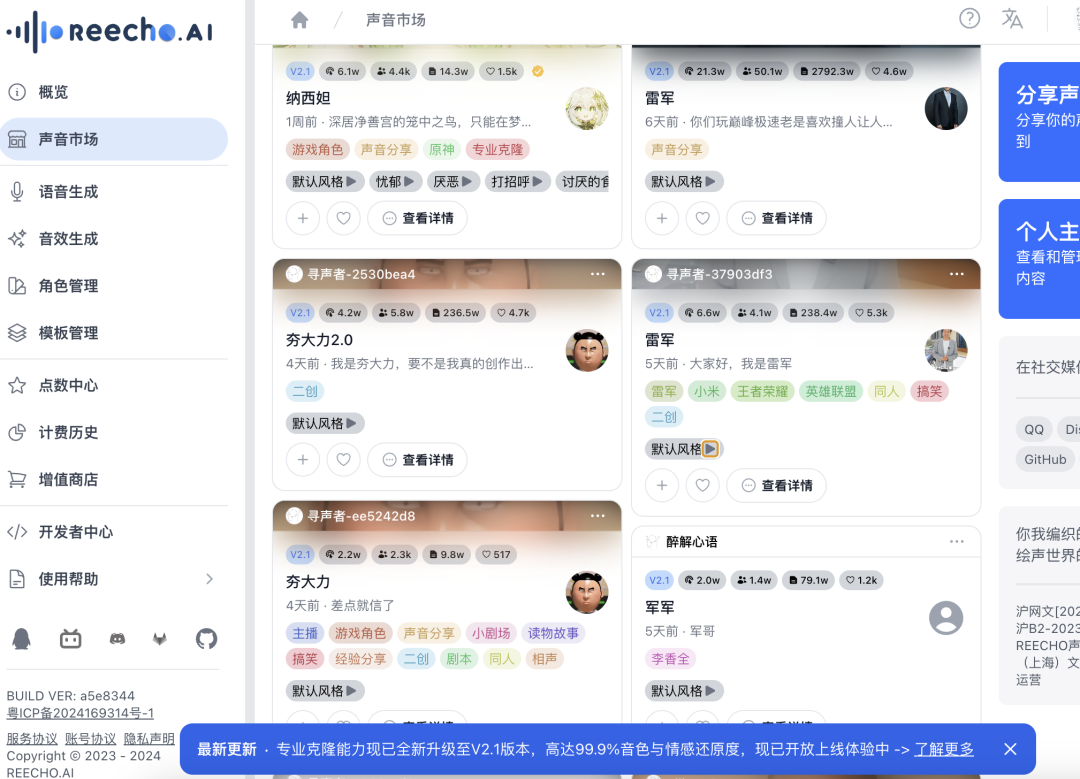Follow the 了解更多 link in banner
Image resolution: width=1080 pixels, height=779 pixels.
[x=943, y=749]
